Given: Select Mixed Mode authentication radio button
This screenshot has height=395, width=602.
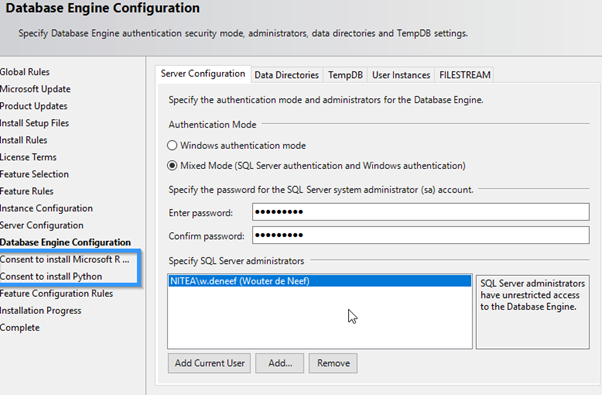Looking at the screenshot, I should pyautogui.click(x=172, y=165).
